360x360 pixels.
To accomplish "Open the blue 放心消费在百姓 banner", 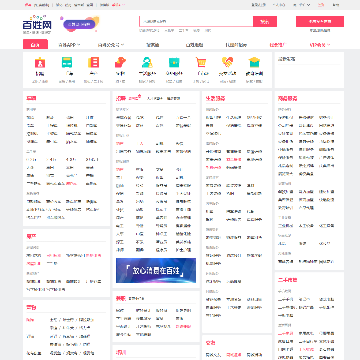I will 156,270.
